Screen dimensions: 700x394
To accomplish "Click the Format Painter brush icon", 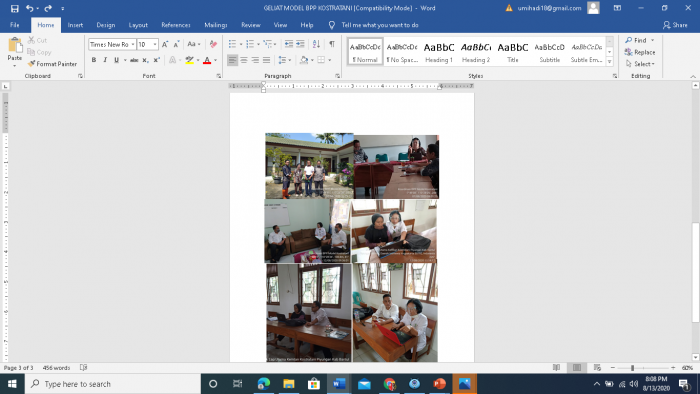I will coord(31,64).
